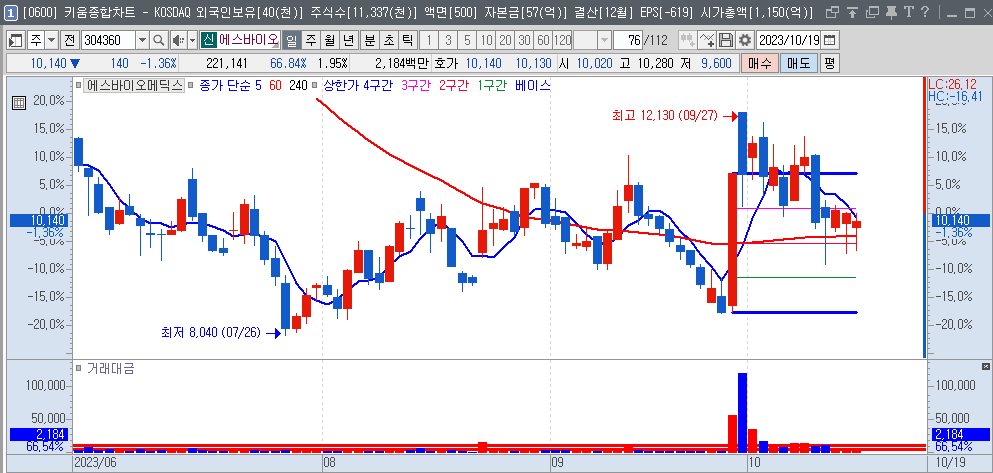Select daily 일 period button
The height and width of the screenshot is (473, 993).
coord(291,41)
